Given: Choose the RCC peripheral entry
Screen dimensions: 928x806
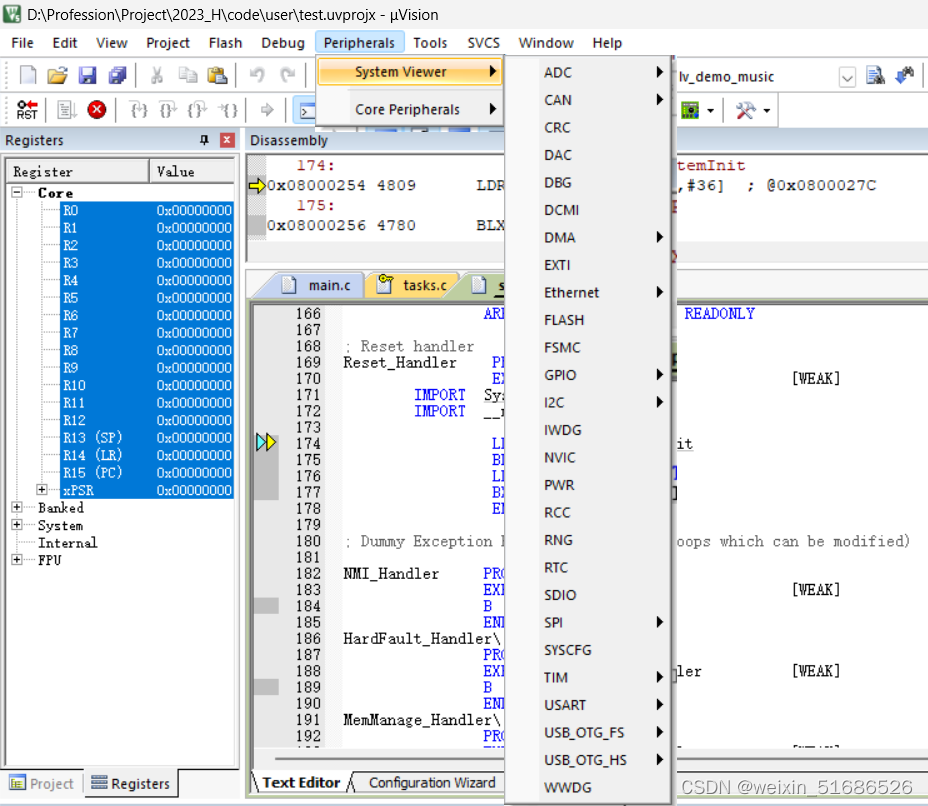Looking at the screenshot, I should [x=588, y=512].
